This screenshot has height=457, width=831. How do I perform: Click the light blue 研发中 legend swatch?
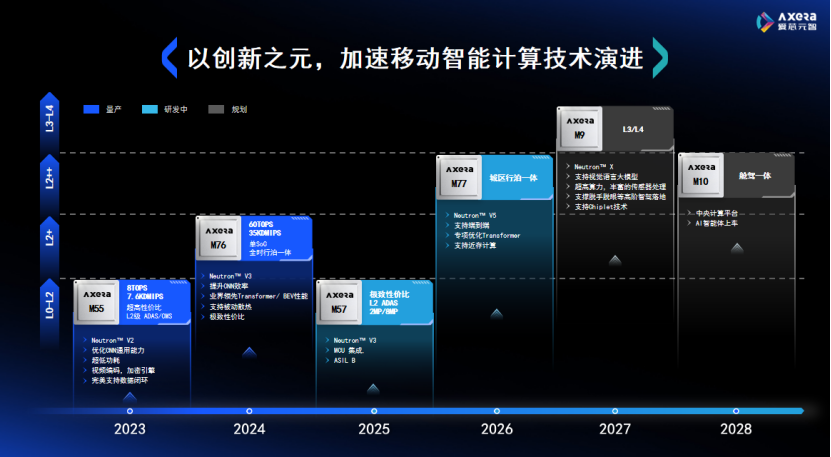(150, 109)
